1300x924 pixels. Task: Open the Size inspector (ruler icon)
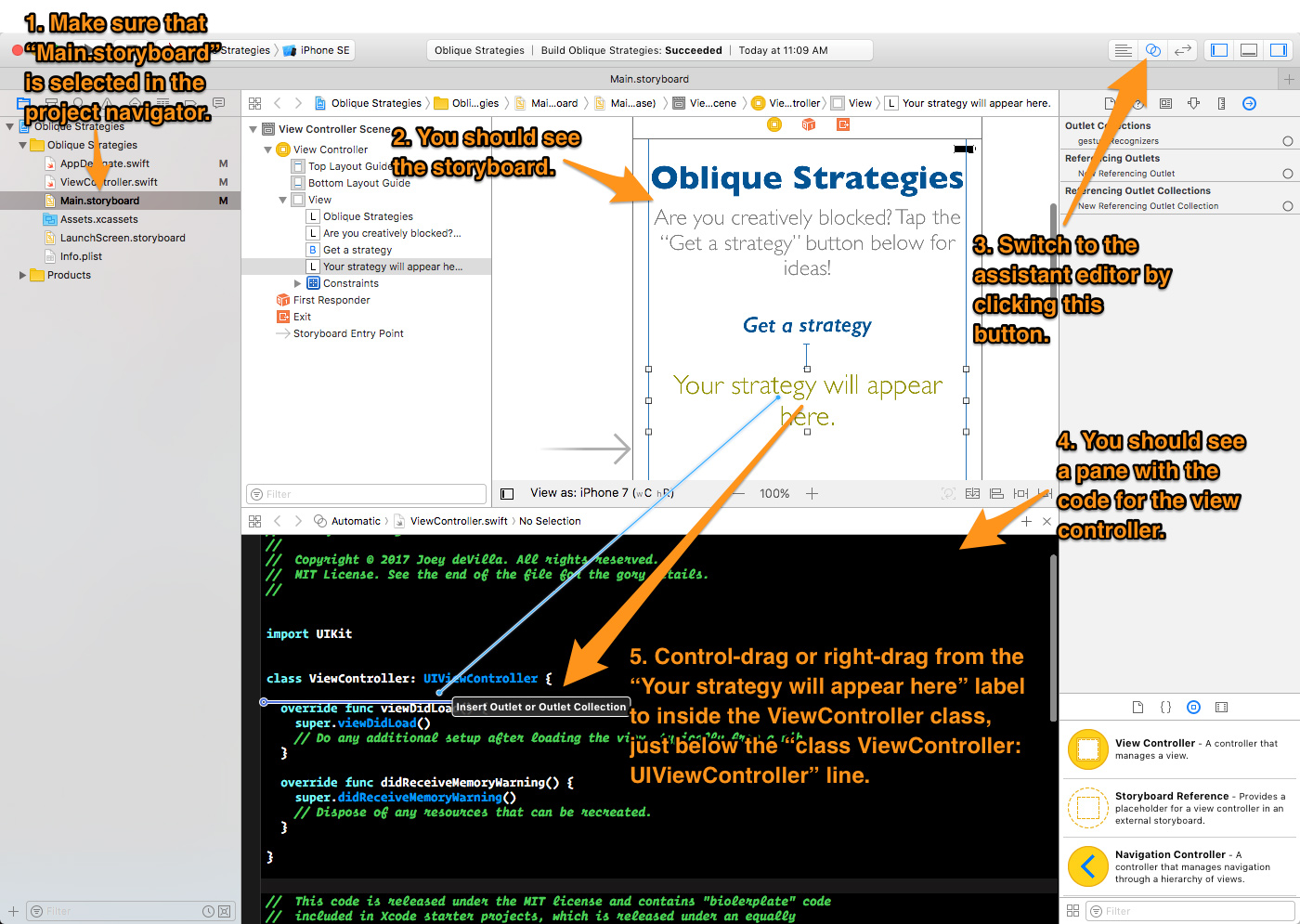(1221, 103)
